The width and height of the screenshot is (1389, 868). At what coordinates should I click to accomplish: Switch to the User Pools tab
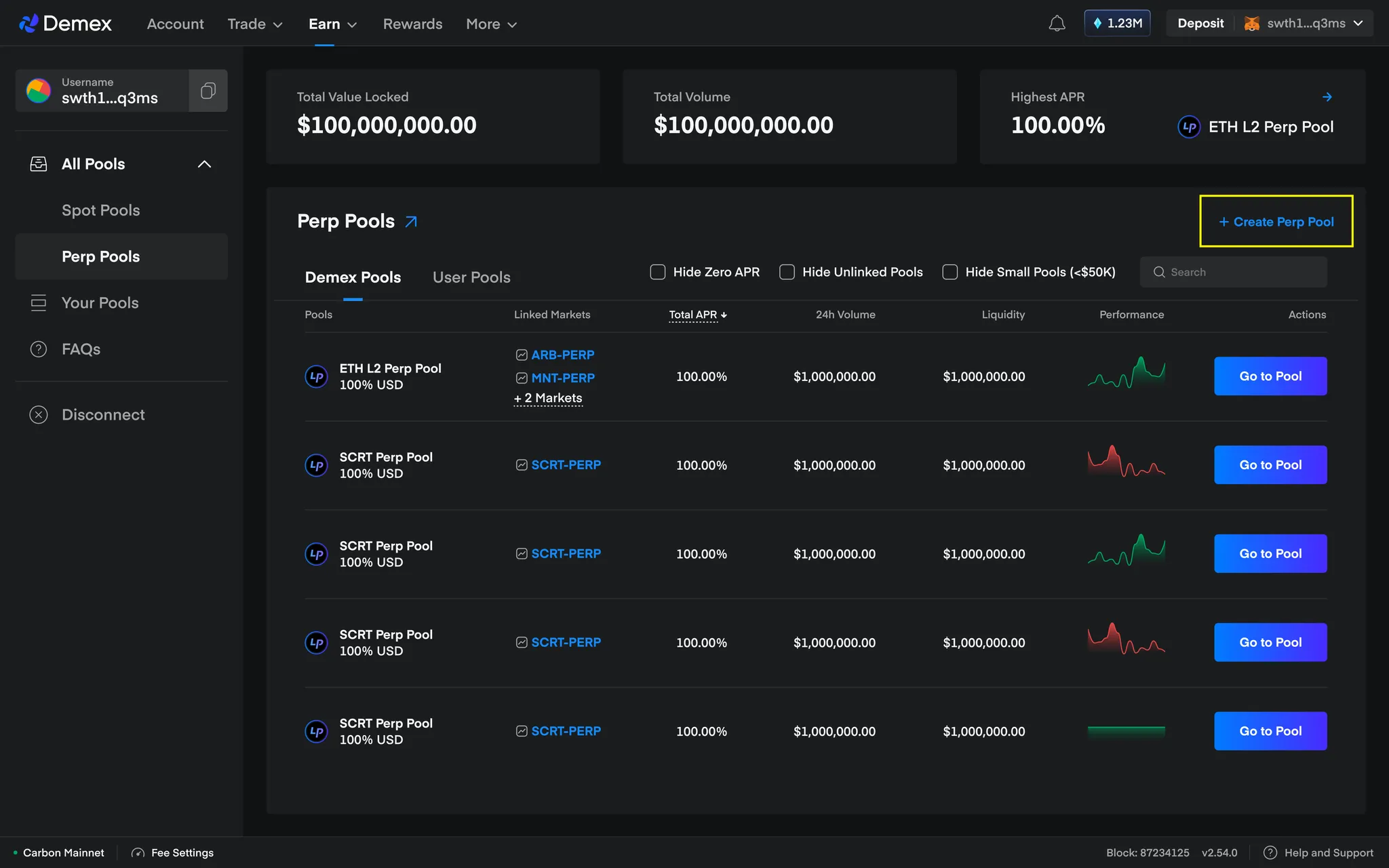471,277
